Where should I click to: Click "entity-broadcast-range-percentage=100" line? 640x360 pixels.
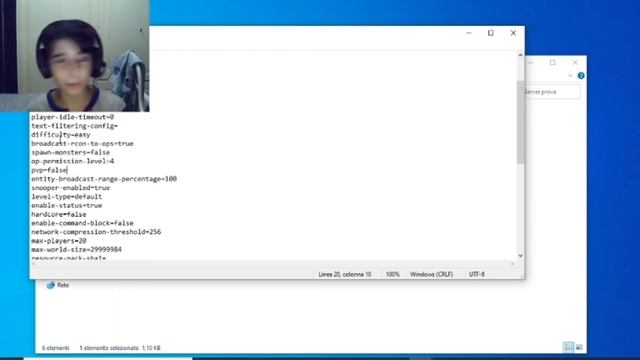coord(104,179)
